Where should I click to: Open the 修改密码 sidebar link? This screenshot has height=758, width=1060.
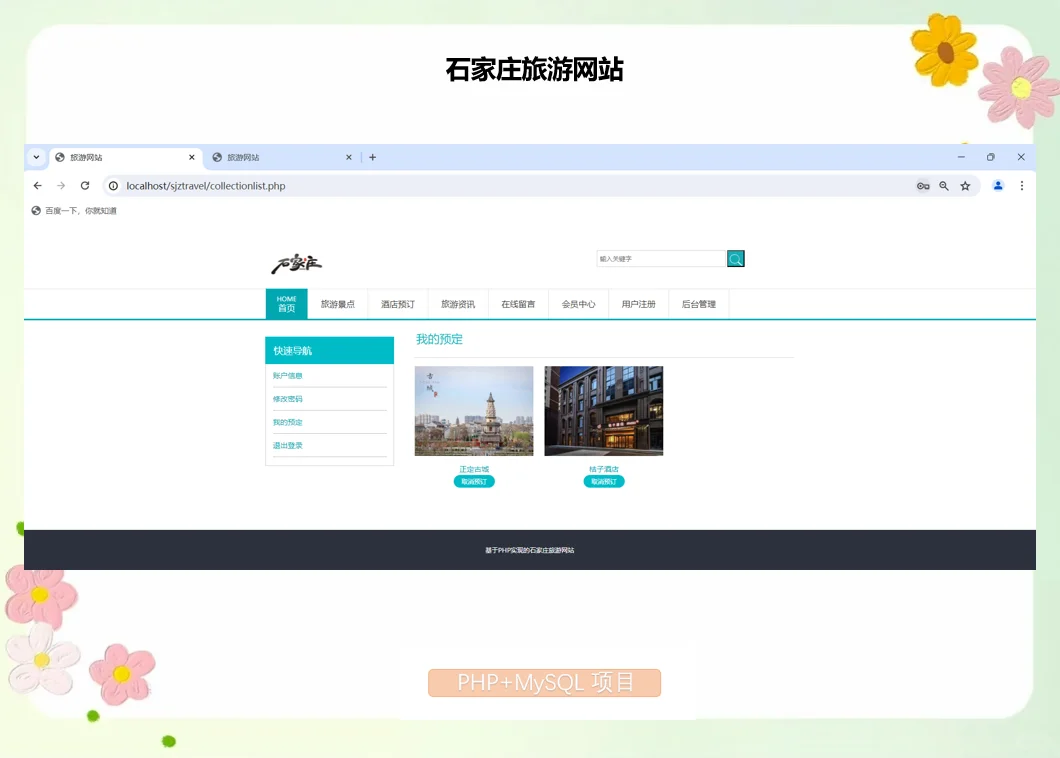[287, 398]
